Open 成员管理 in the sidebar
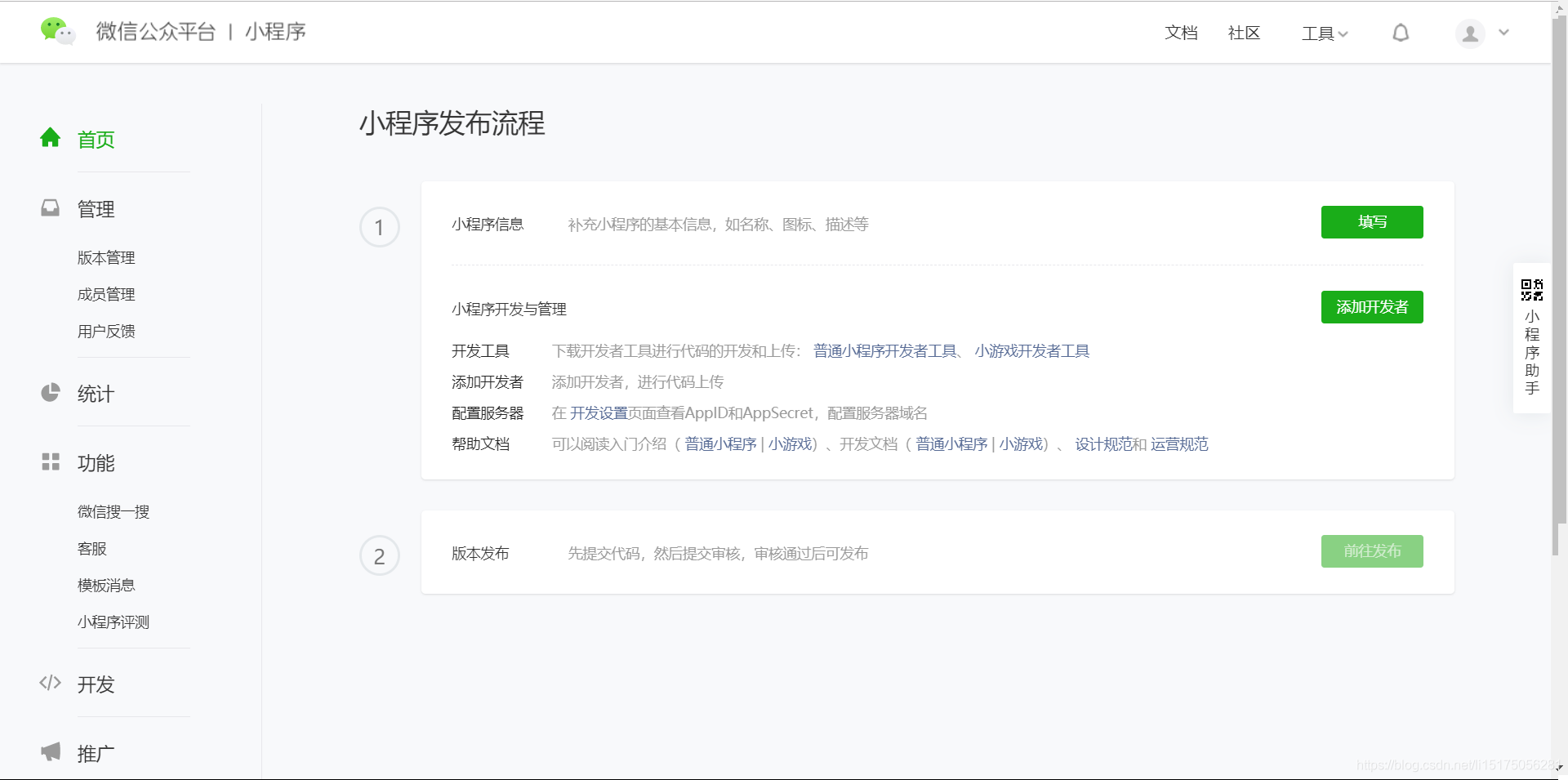The height and width of the screenshot is (780, 1568). (x=106, y=295)
